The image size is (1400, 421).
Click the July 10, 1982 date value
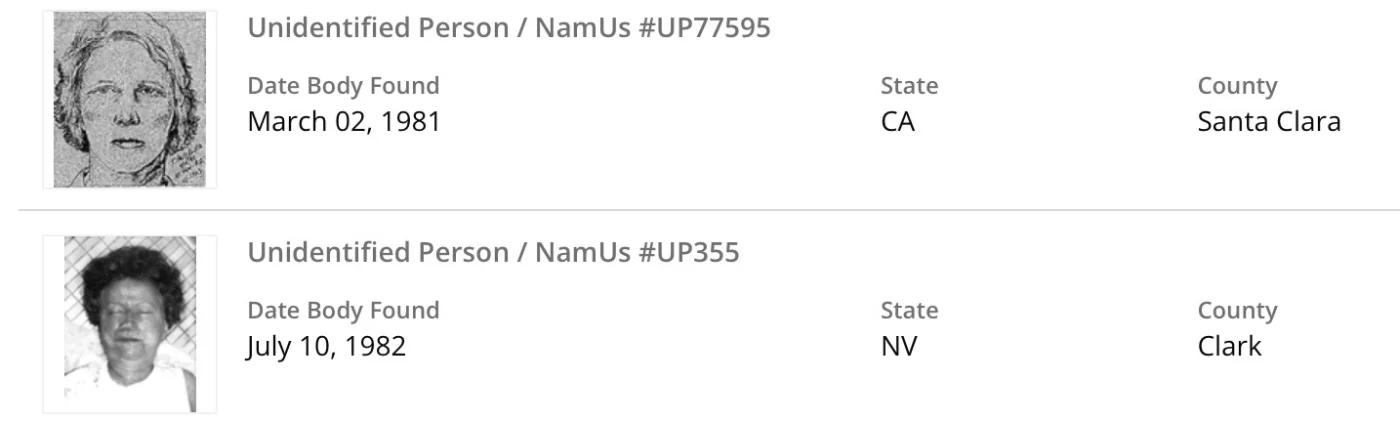pos(326,346)
